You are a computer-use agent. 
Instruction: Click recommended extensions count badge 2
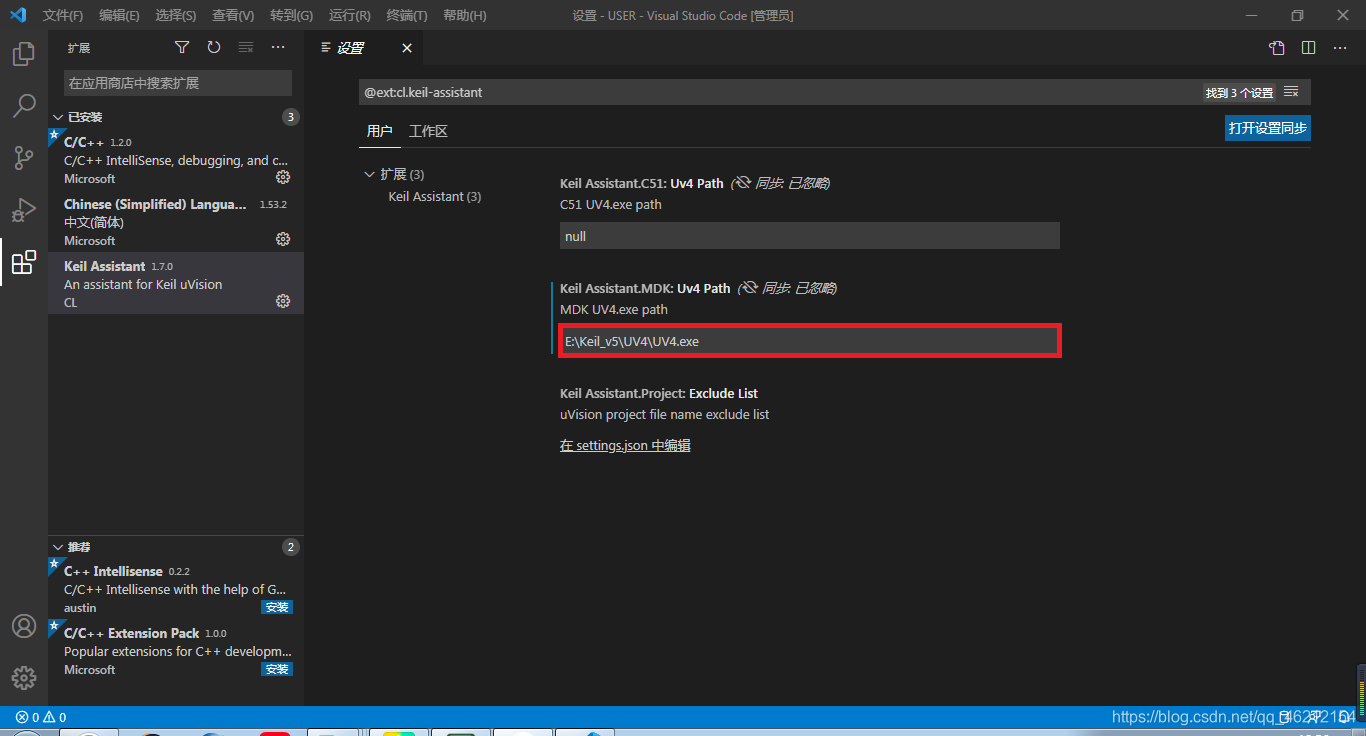pyautogui.click(x=291, y=547)
